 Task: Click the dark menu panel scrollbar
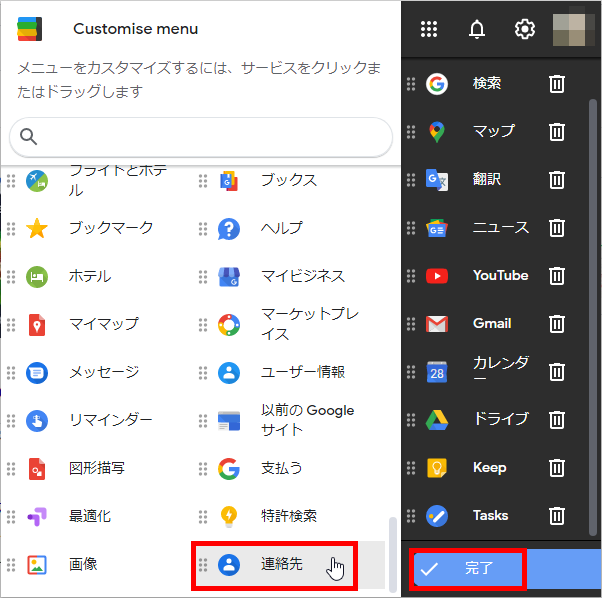[x=592, y=317]
